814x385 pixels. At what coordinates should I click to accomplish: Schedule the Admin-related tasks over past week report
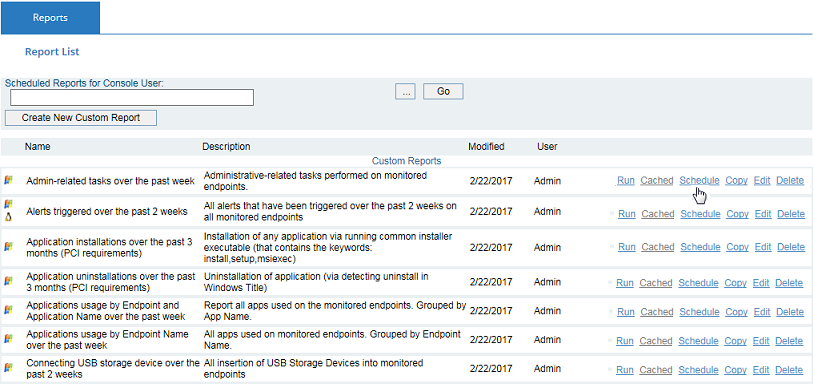(699, 181)
